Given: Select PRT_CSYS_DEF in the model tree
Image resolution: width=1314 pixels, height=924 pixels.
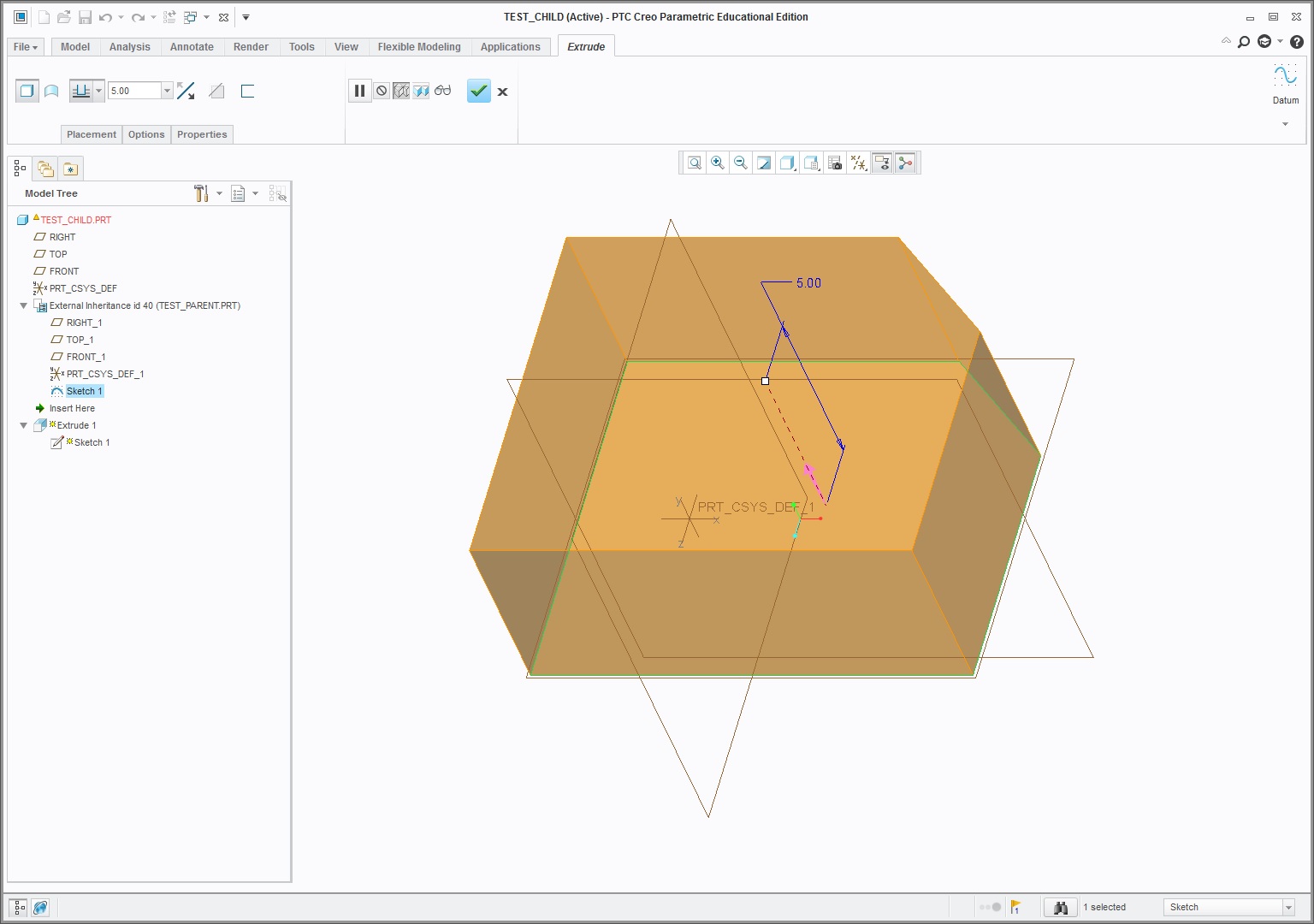Looking at the screenshot, I should (x=83, y=288).
